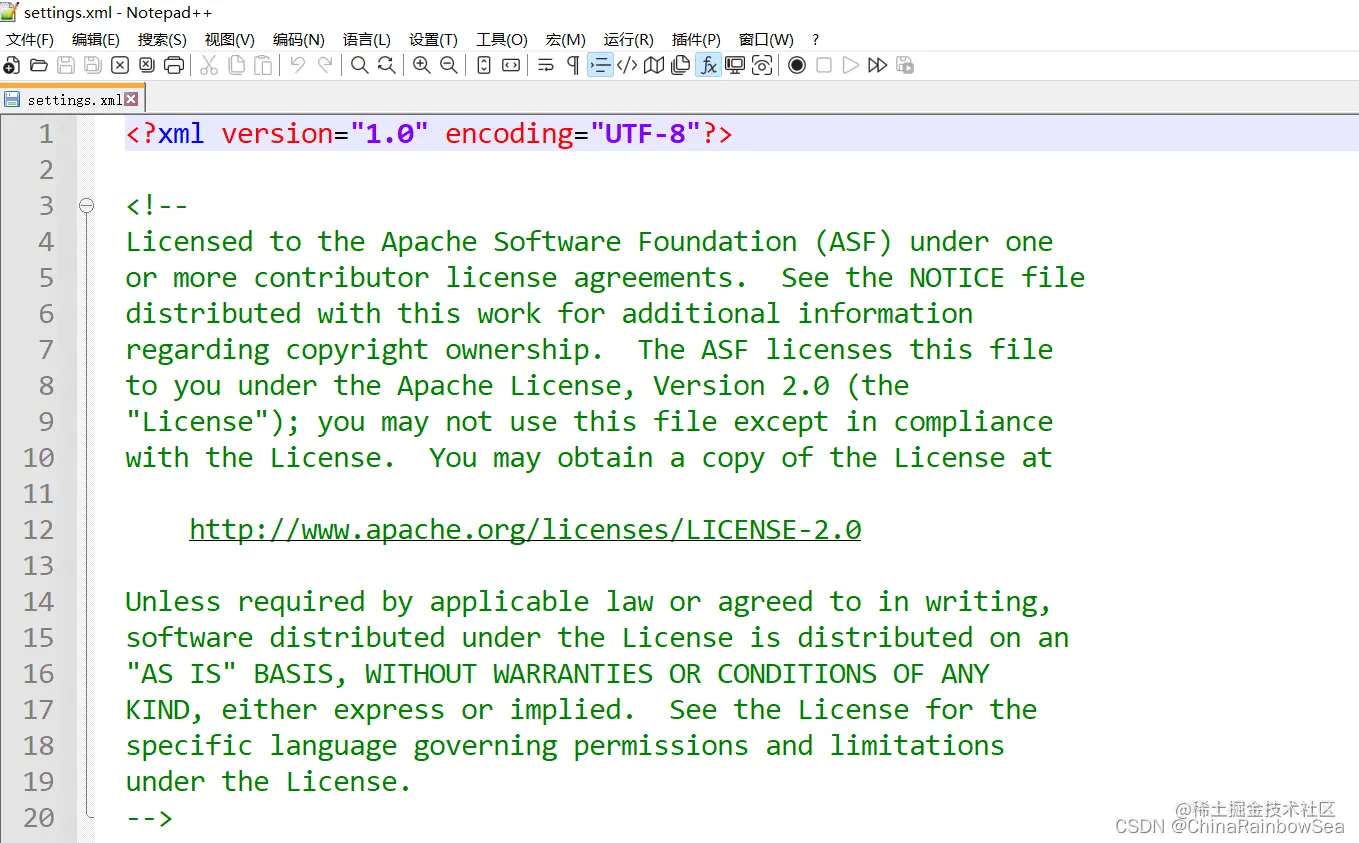Viewport: 1359px width, 843px height.
Task: Click the Save file toolbar icon
Action: pos(65,65)
